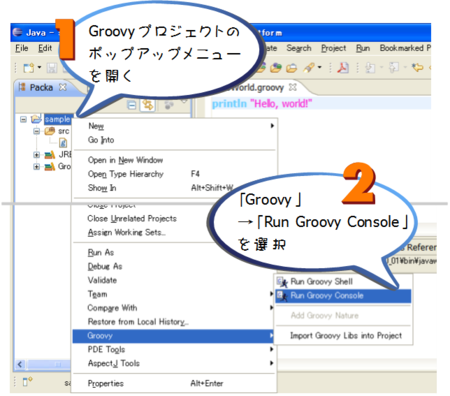The image size is (450, 396).
Task: Open the PDE Tools submenu
Action: point(175,350)
